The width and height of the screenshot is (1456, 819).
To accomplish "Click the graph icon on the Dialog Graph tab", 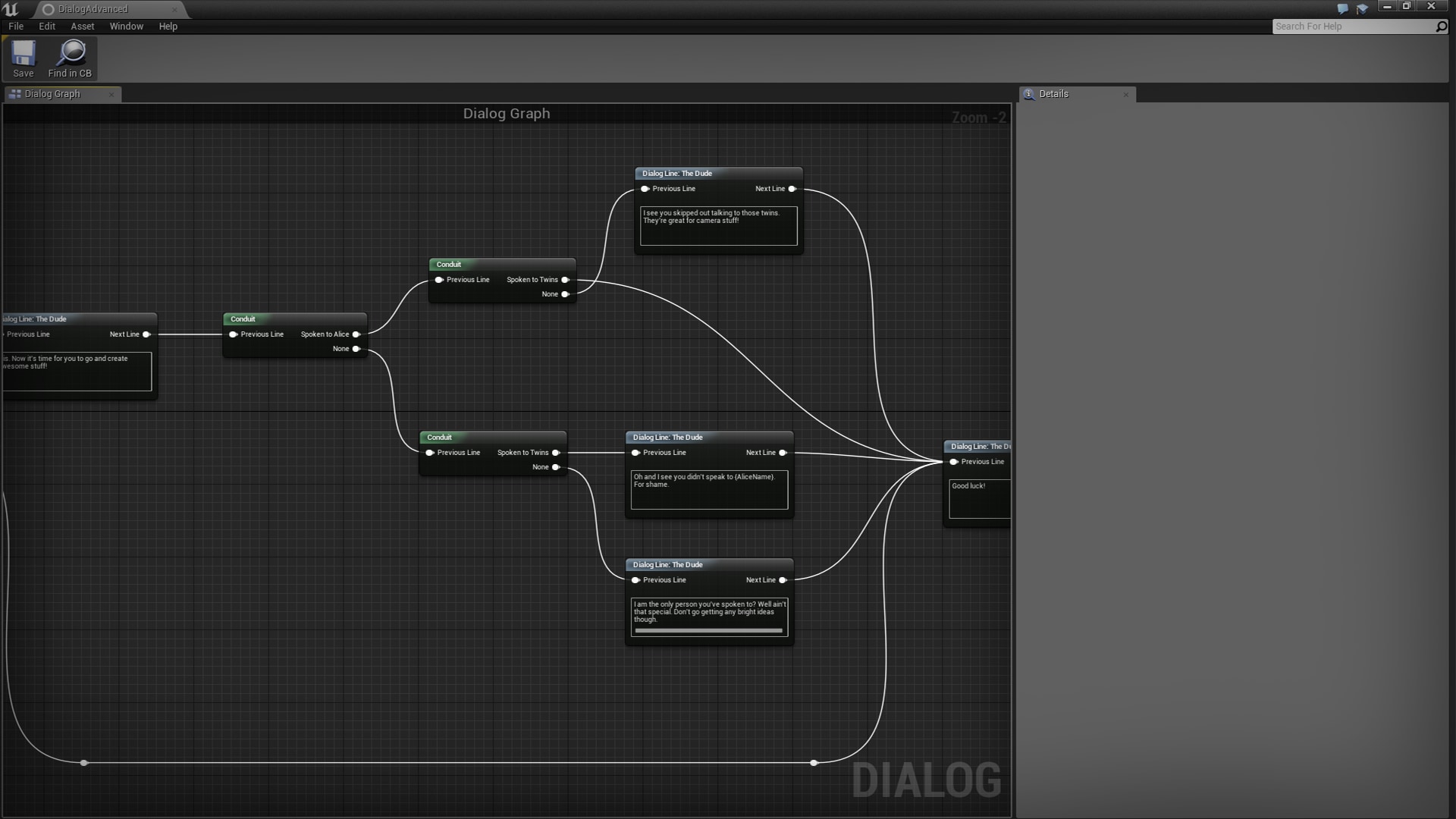I will 14,93.
